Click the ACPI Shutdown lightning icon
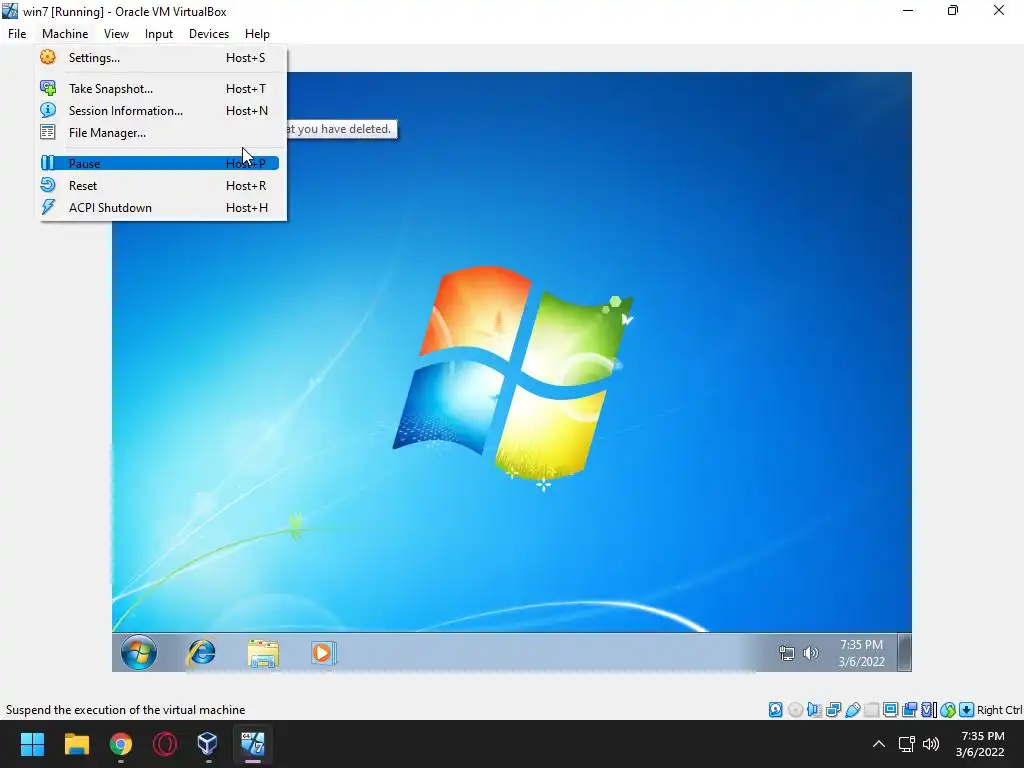This screenshot has width=1024, height=768. (48, 207)
